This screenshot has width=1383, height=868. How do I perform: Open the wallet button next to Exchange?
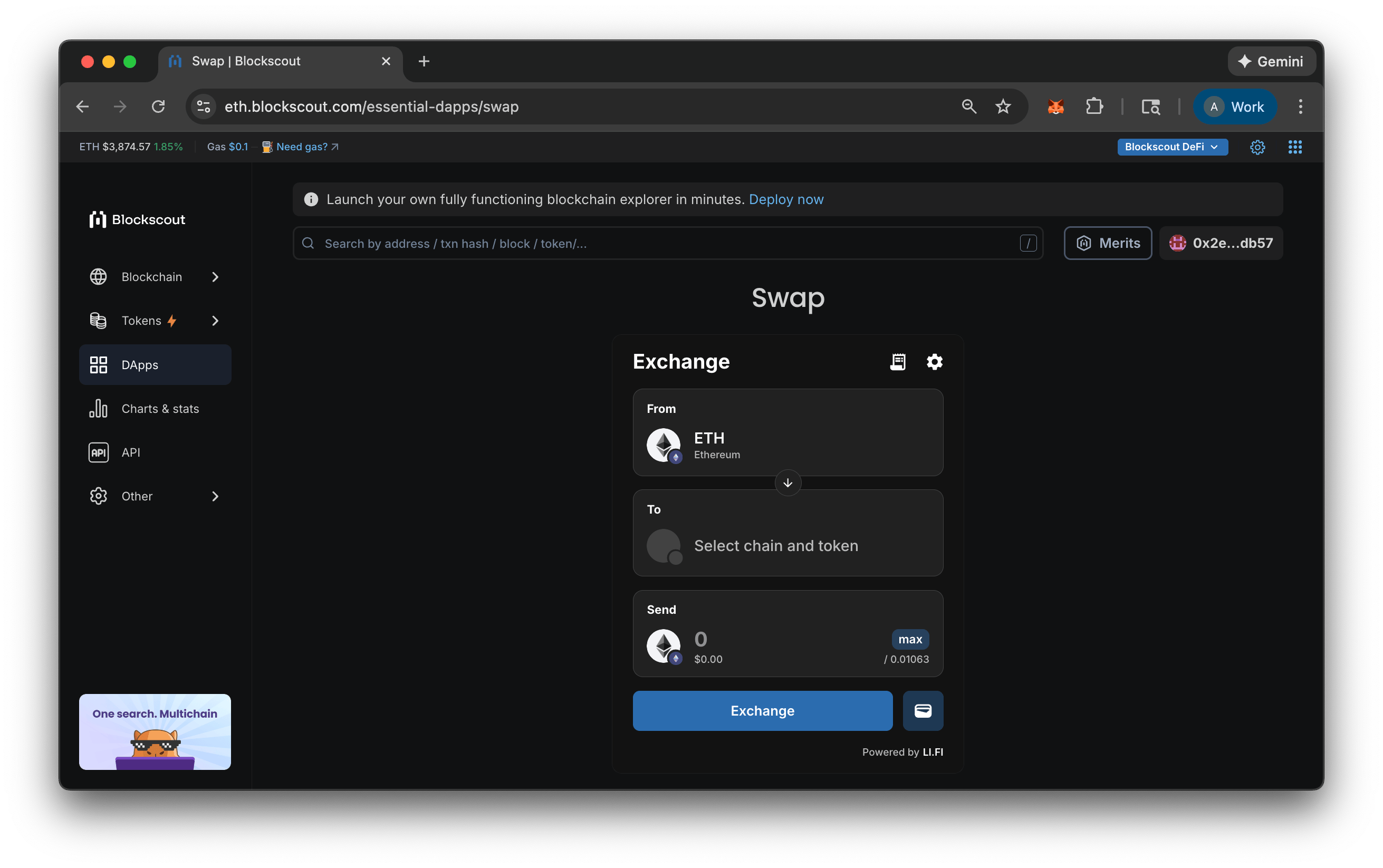coord(923,711)
